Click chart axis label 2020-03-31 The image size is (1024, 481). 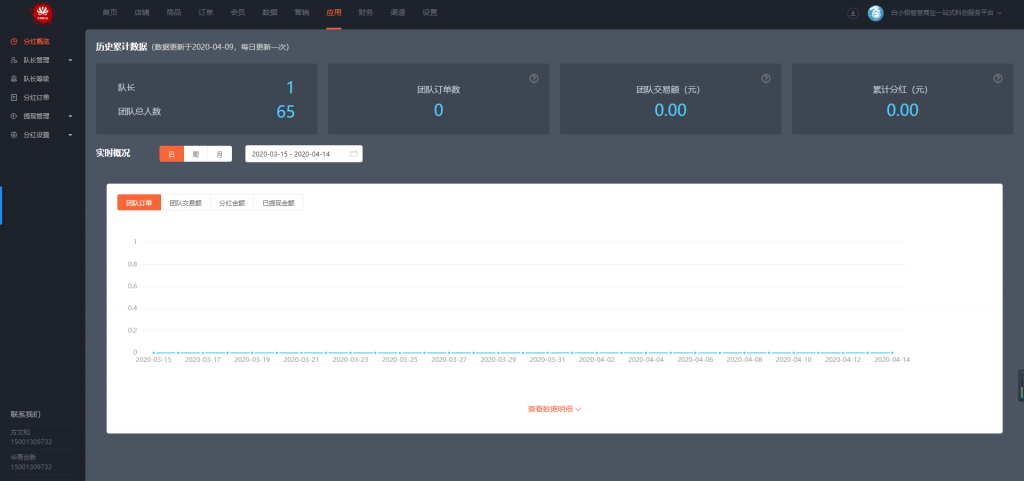click(547, 360)
